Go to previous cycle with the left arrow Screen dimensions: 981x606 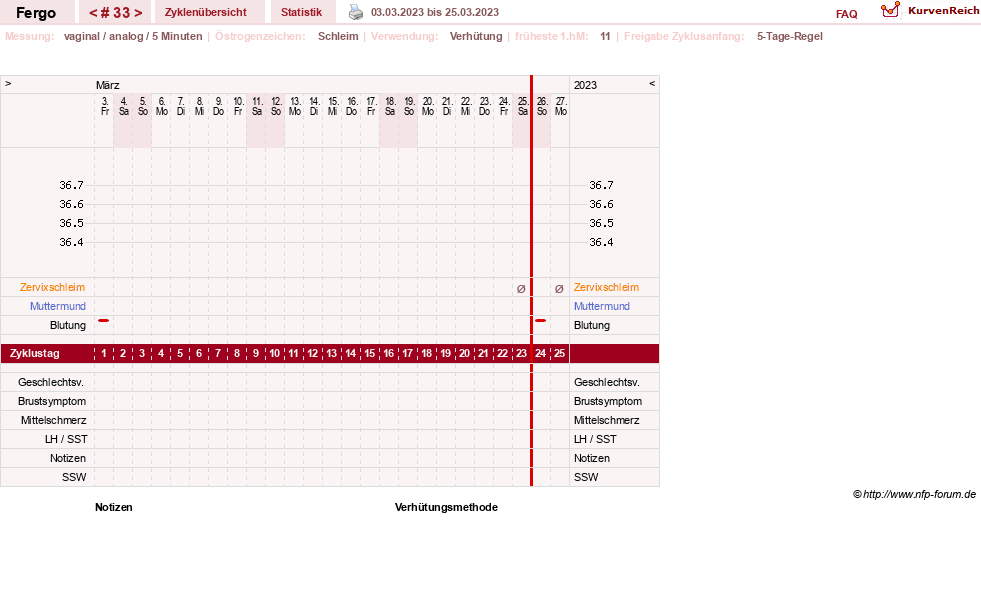93,13
